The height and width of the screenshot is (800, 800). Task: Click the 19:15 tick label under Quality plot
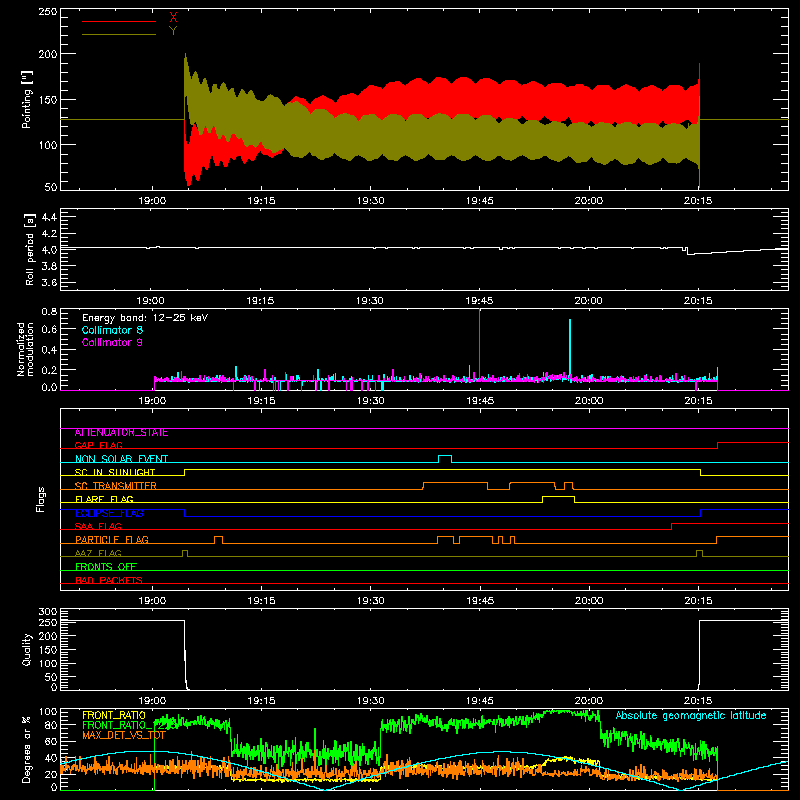pos(261,701)
